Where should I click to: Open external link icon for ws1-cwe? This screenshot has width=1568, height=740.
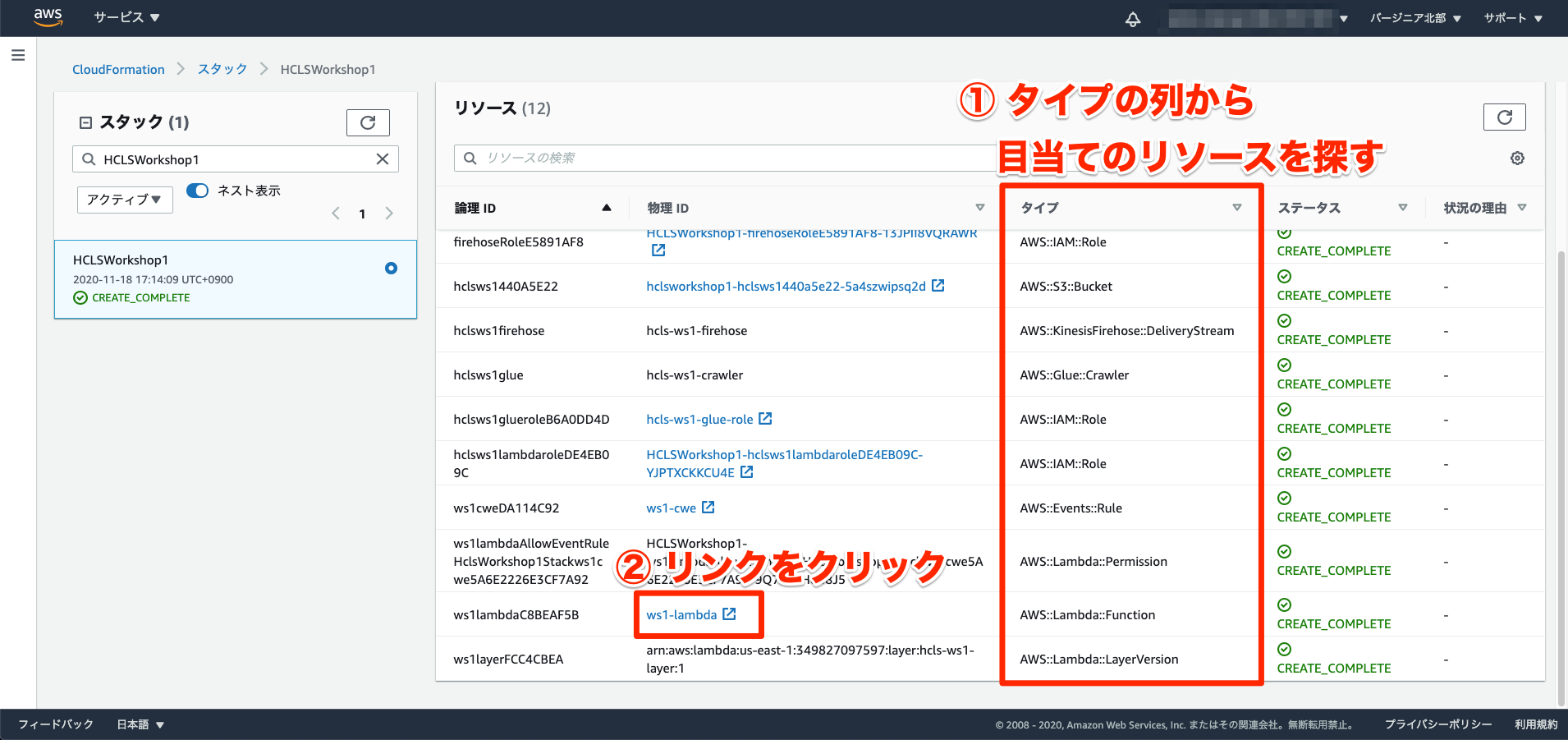pyautogui.click(x=708, y=508)
